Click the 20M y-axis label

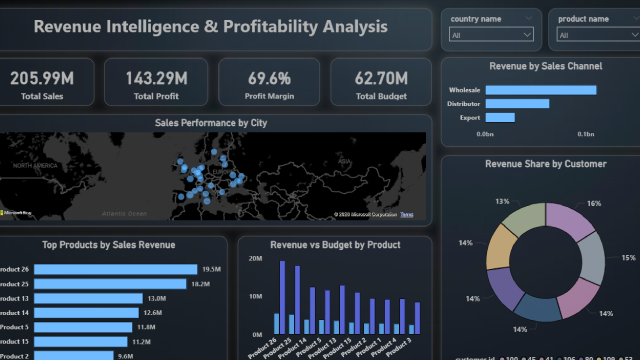tap(256, 258)
